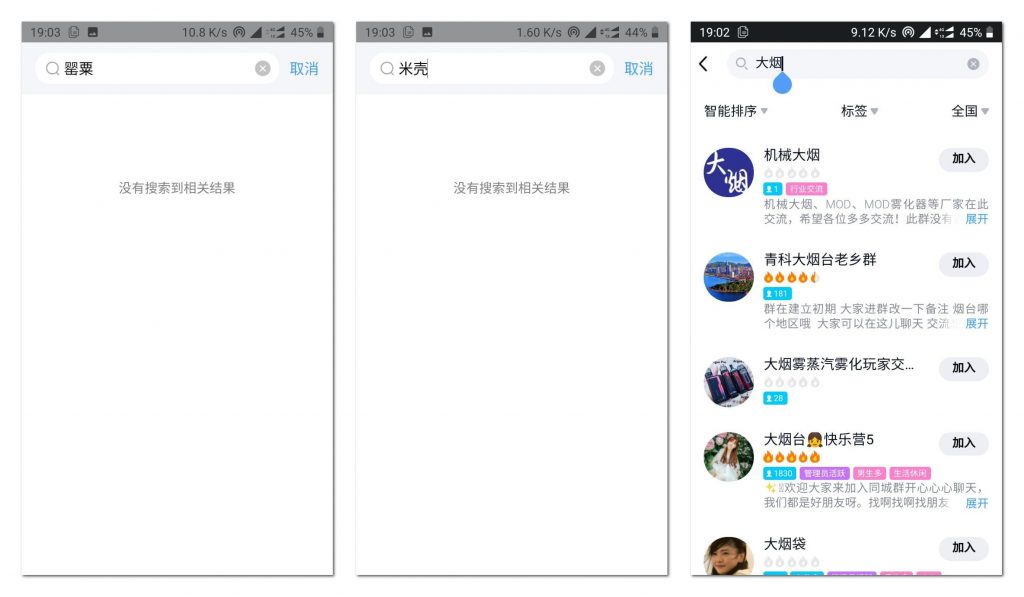
Task: Click the 大烟台快乐营5 activity flame rating
Action: [791, 457]
